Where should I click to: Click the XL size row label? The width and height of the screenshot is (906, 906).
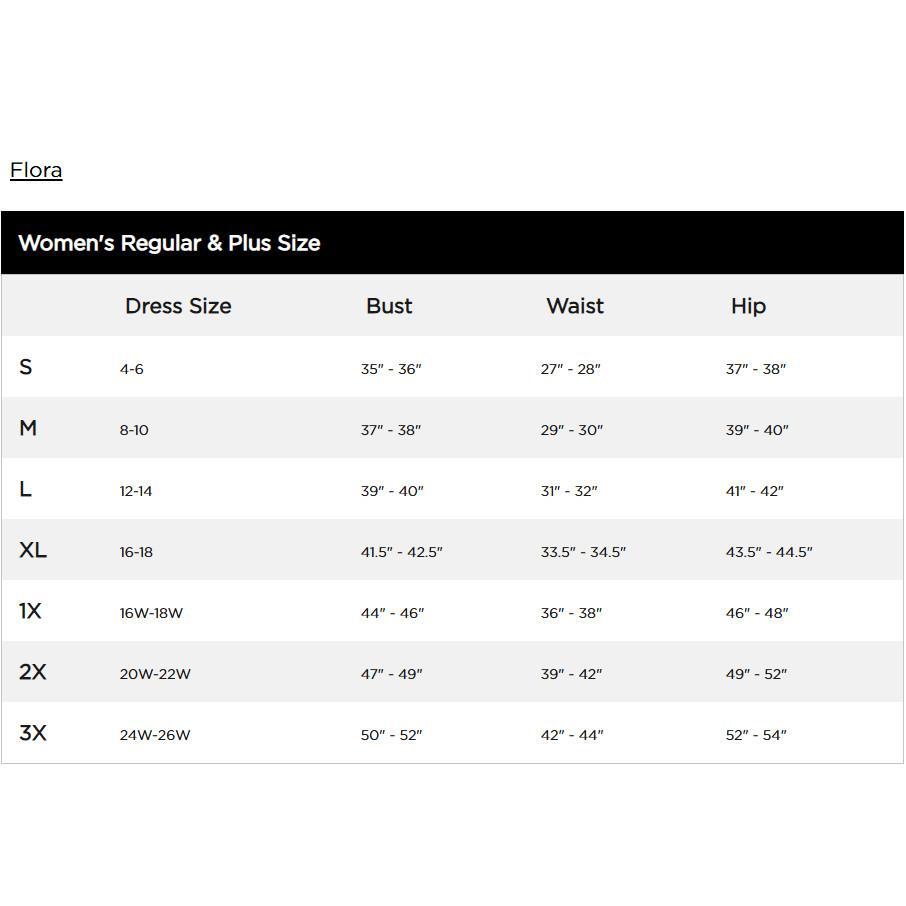point(33,550)
